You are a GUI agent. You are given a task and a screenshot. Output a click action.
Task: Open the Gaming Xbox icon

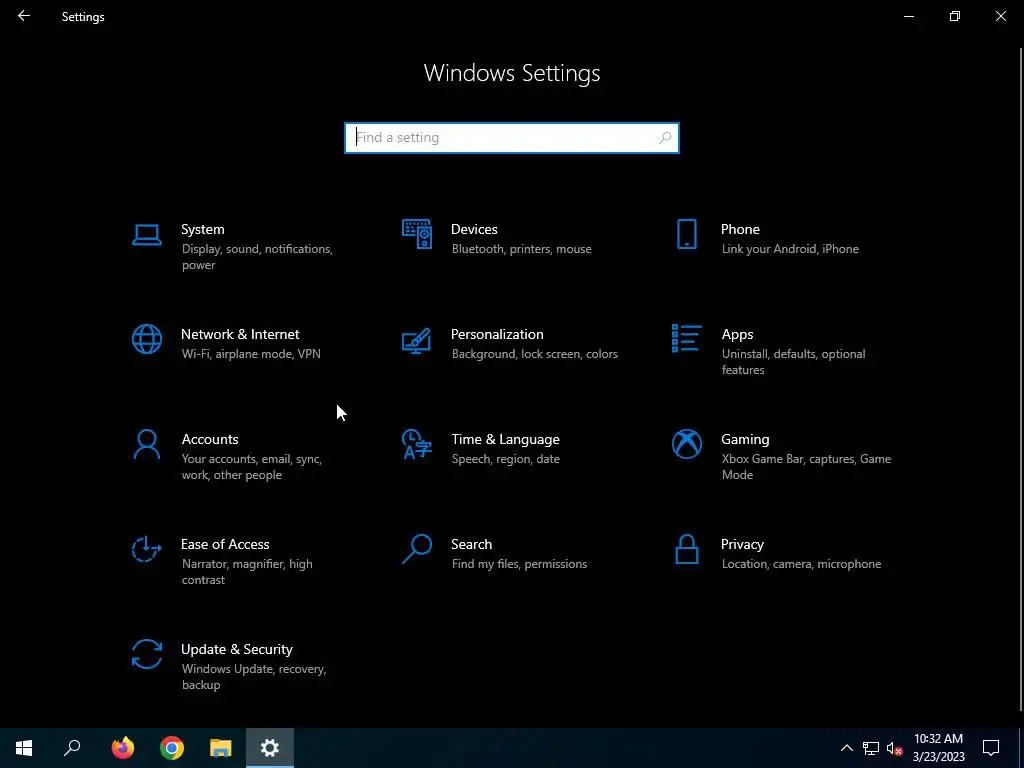[686, 444]
